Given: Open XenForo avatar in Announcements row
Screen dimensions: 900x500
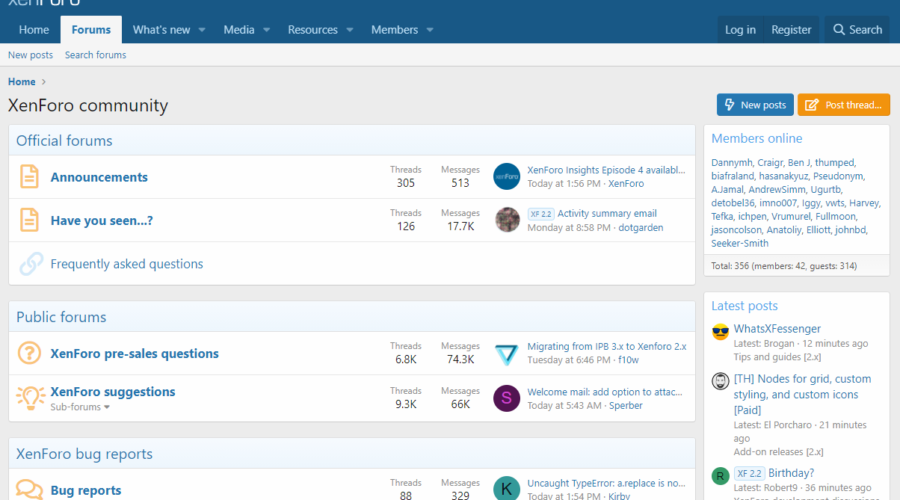Looking at the screenshot, I should click(506, 176).
